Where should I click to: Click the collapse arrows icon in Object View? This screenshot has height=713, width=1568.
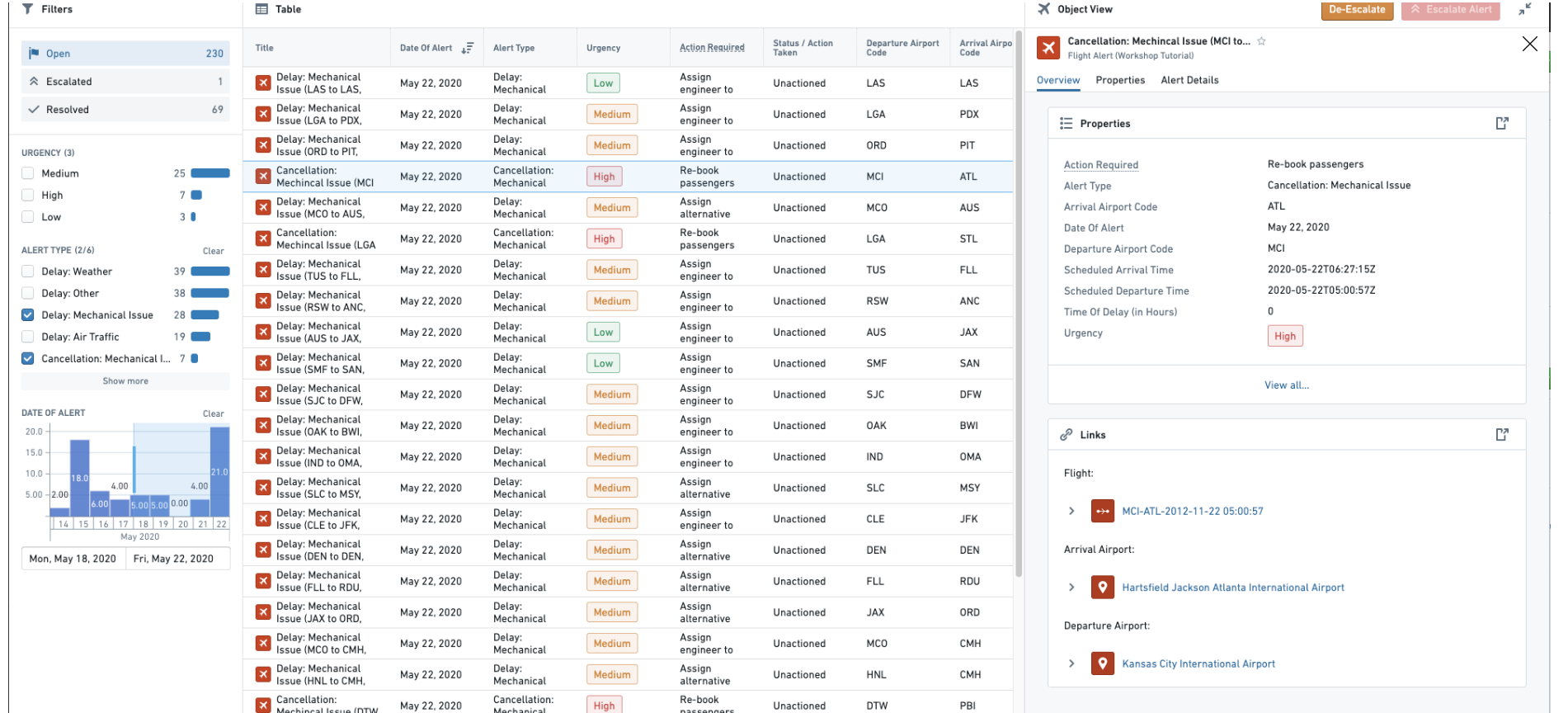[1524, 10]
